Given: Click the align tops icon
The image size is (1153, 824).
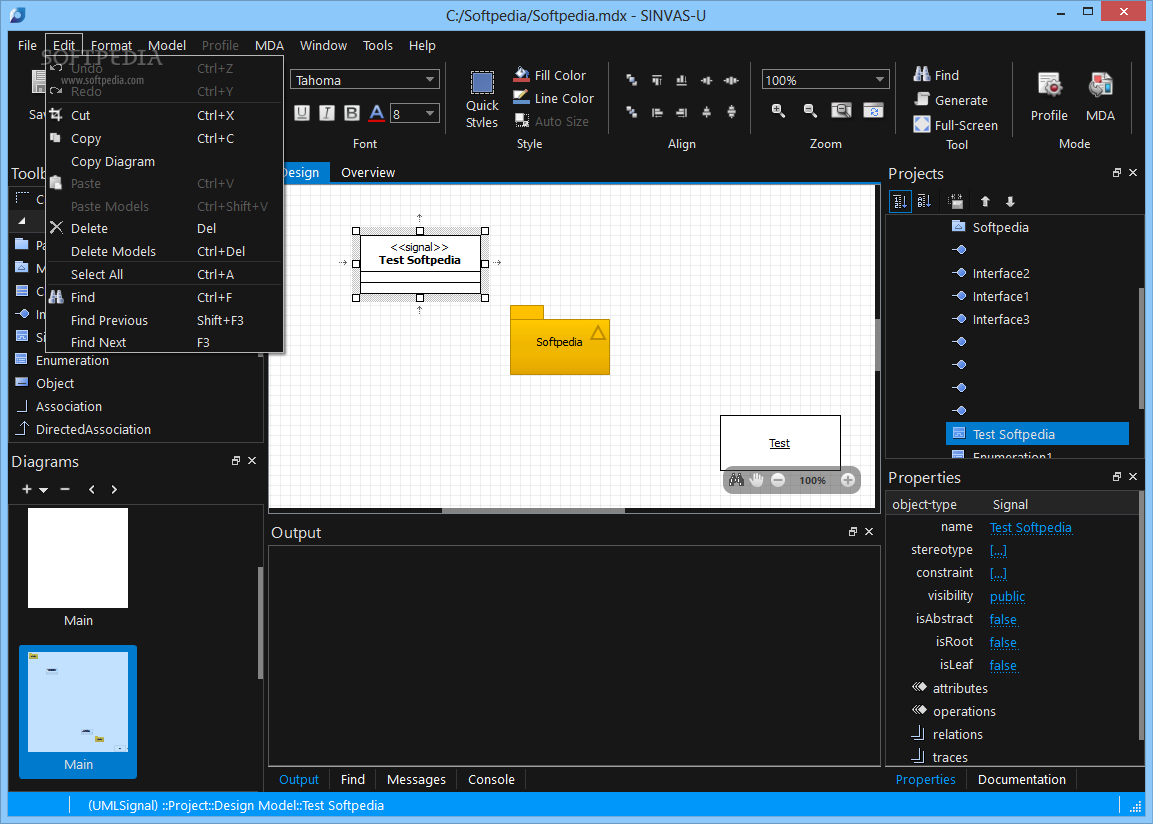Looking at the screenshot, I should (657, 80).
